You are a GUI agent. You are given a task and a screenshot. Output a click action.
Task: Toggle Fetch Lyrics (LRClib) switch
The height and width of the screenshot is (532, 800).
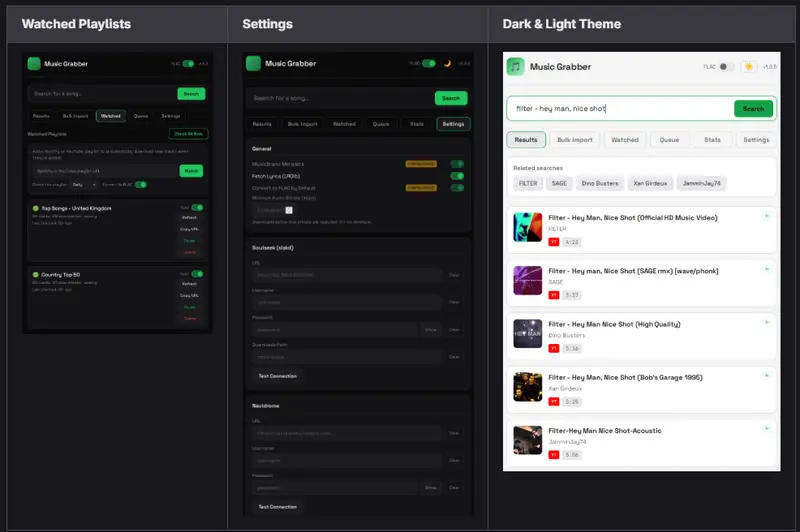[x=457, y=176]
